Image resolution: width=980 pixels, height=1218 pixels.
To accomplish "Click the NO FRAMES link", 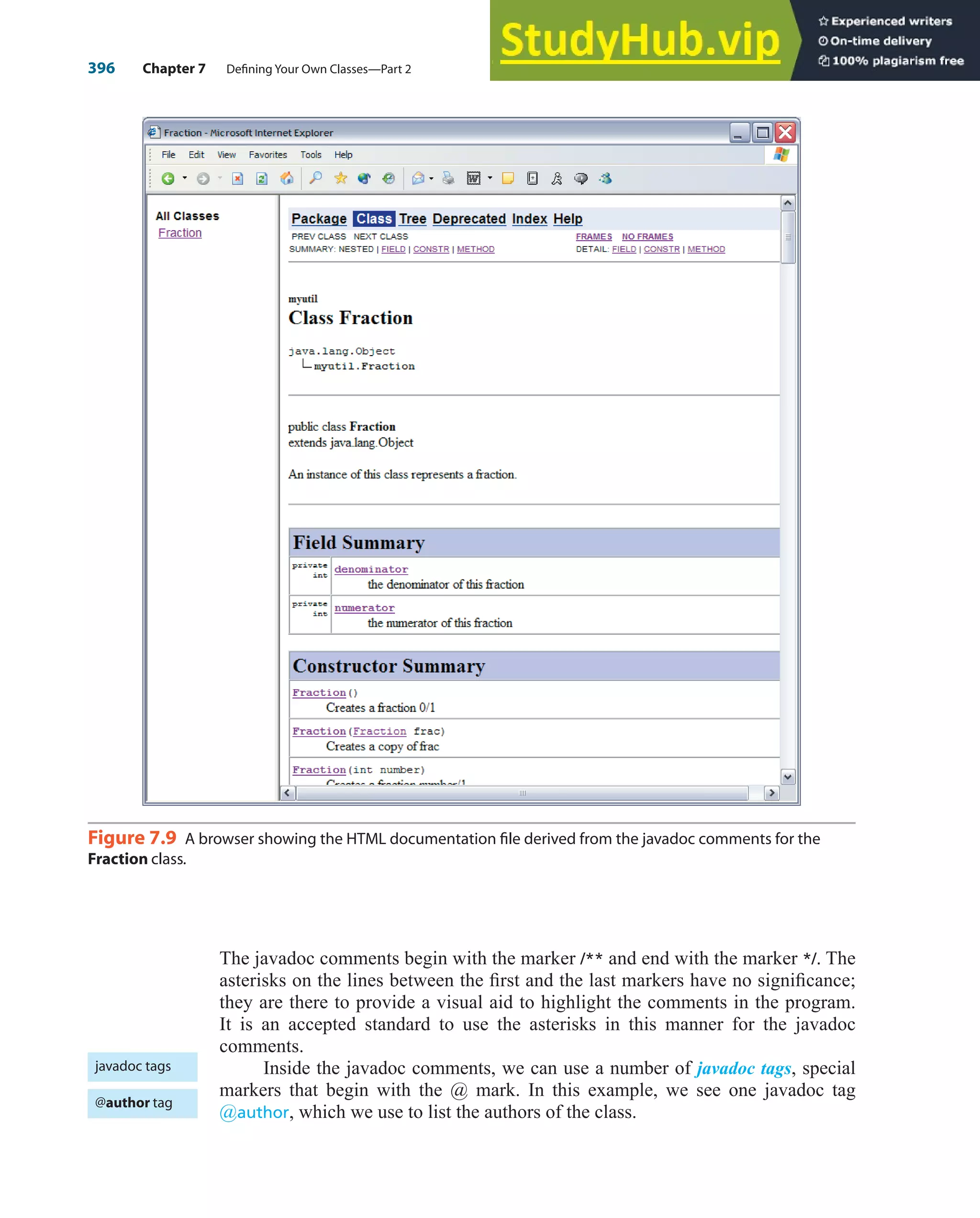I will (x=647, y=237).
